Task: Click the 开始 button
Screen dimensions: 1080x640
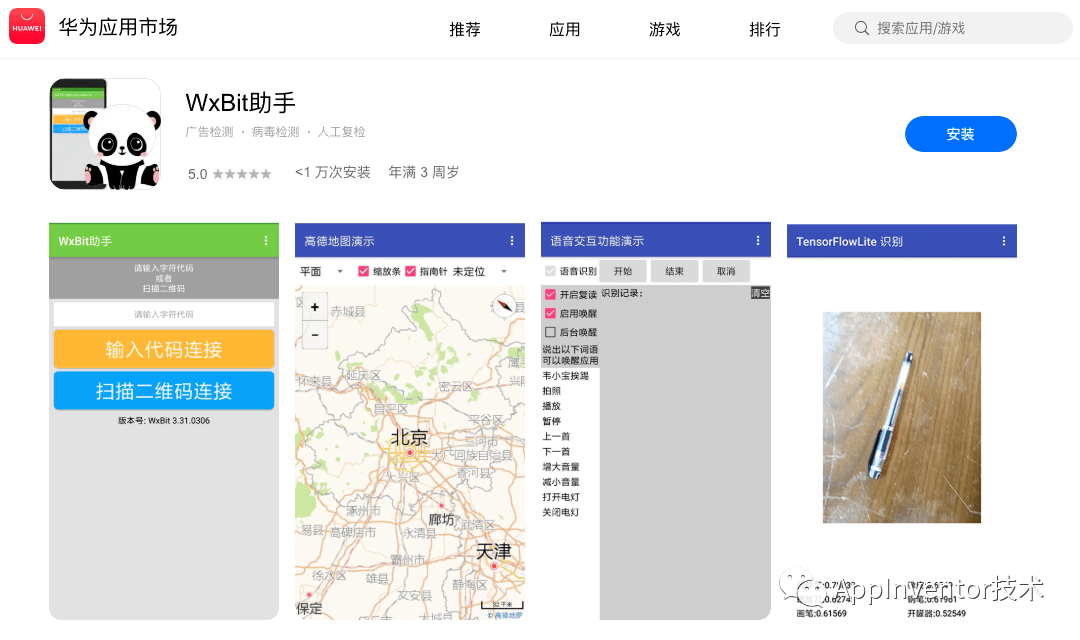Action: point(623,271)
